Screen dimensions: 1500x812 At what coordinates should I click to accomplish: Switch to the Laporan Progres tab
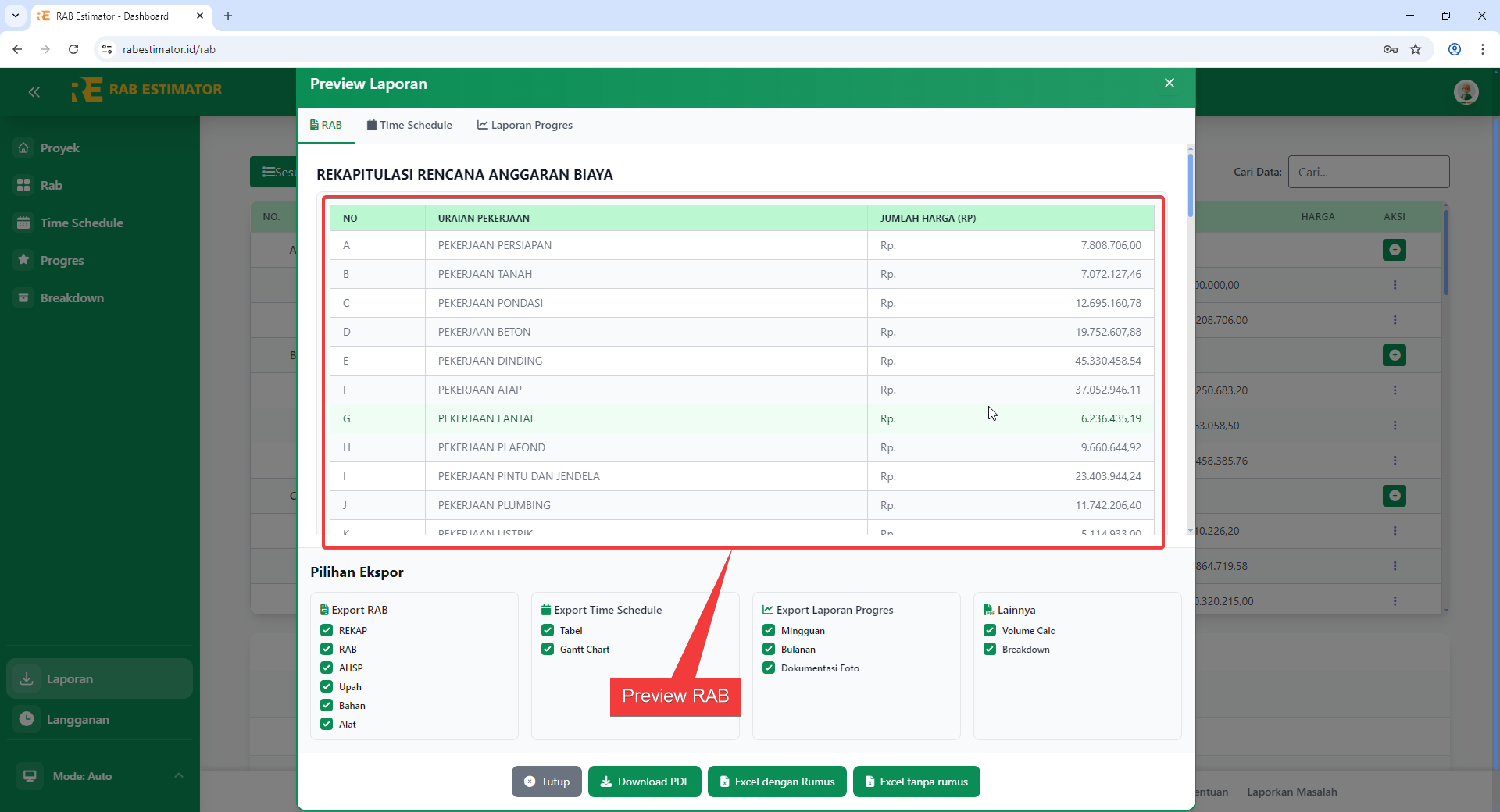525,125
